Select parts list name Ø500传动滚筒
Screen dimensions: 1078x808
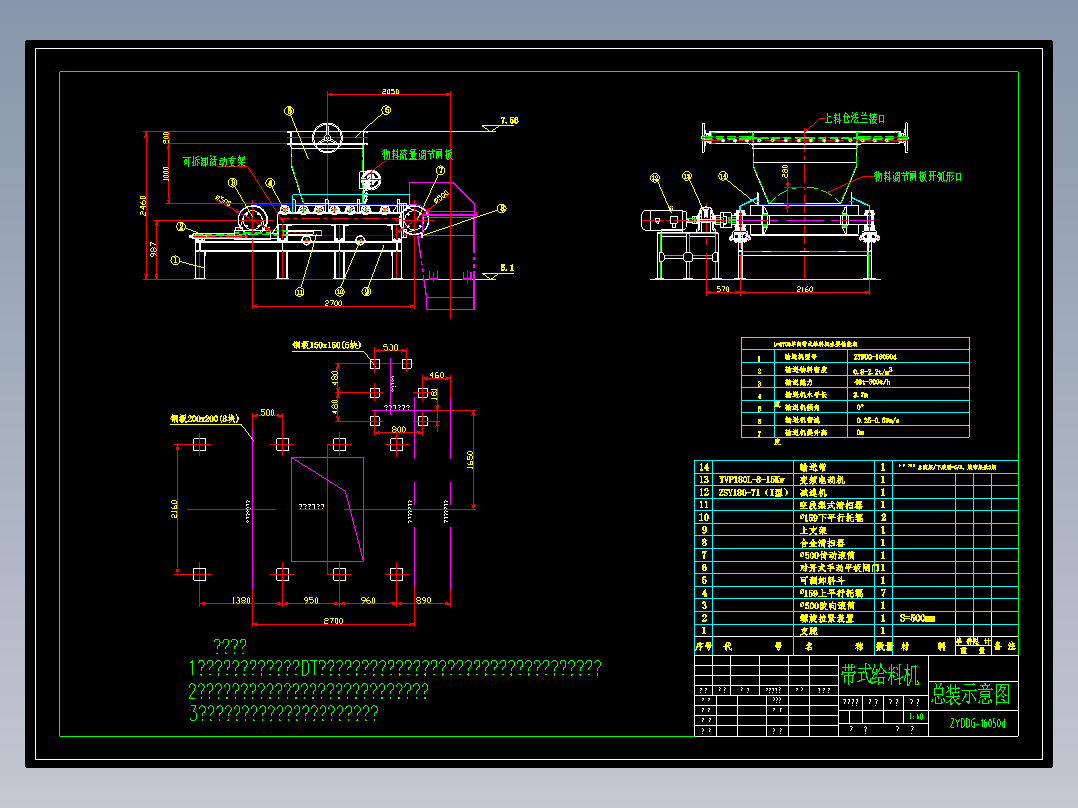[827, 555]
